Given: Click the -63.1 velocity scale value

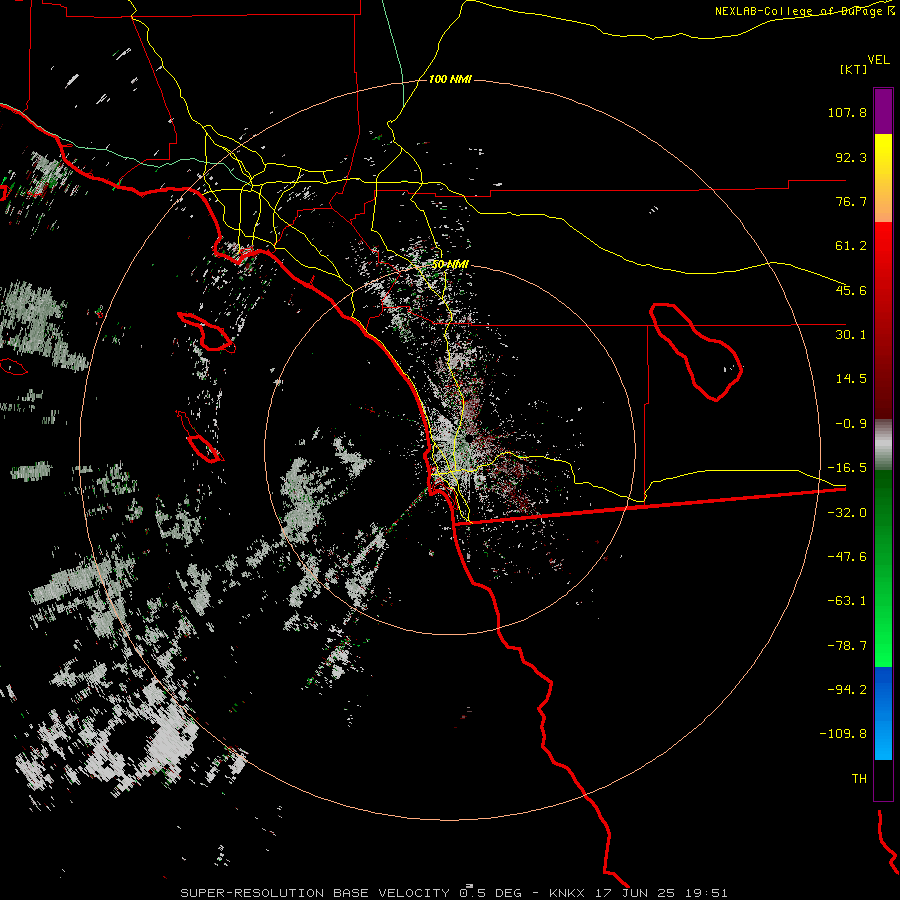Looking at the screenshot, I should pyautogui.click(x=847, y=601).
